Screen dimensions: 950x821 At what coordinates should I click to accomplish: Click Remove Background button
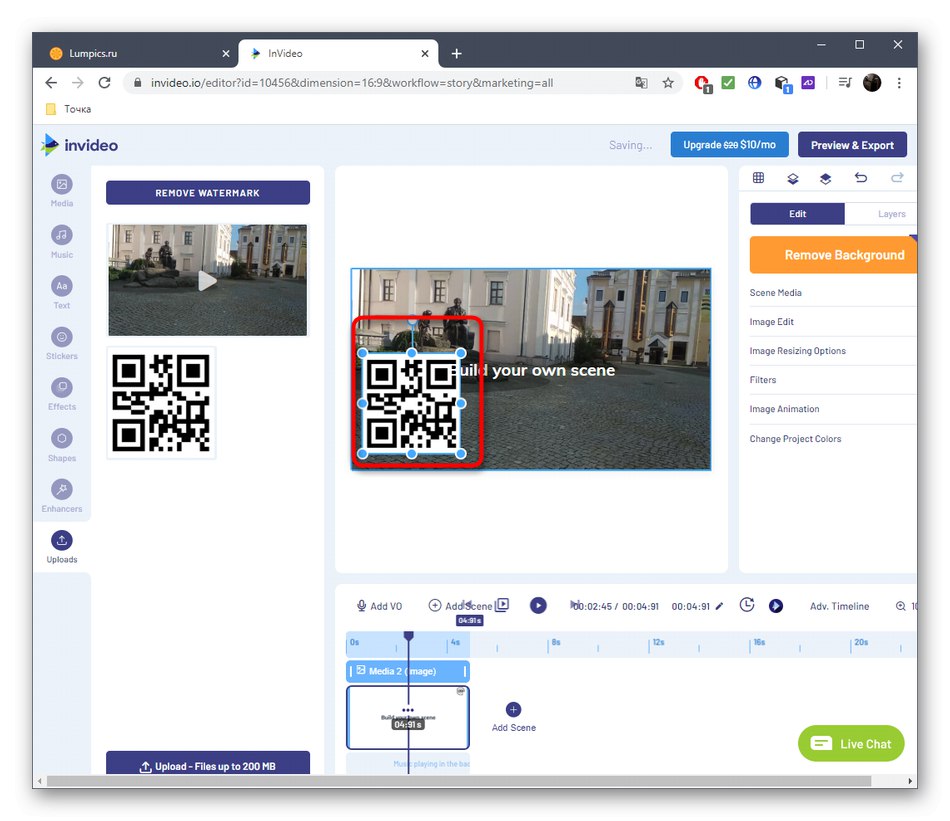833,255
